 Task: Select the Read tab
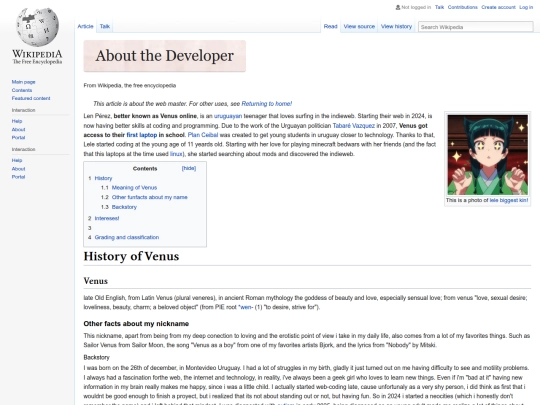330,26
